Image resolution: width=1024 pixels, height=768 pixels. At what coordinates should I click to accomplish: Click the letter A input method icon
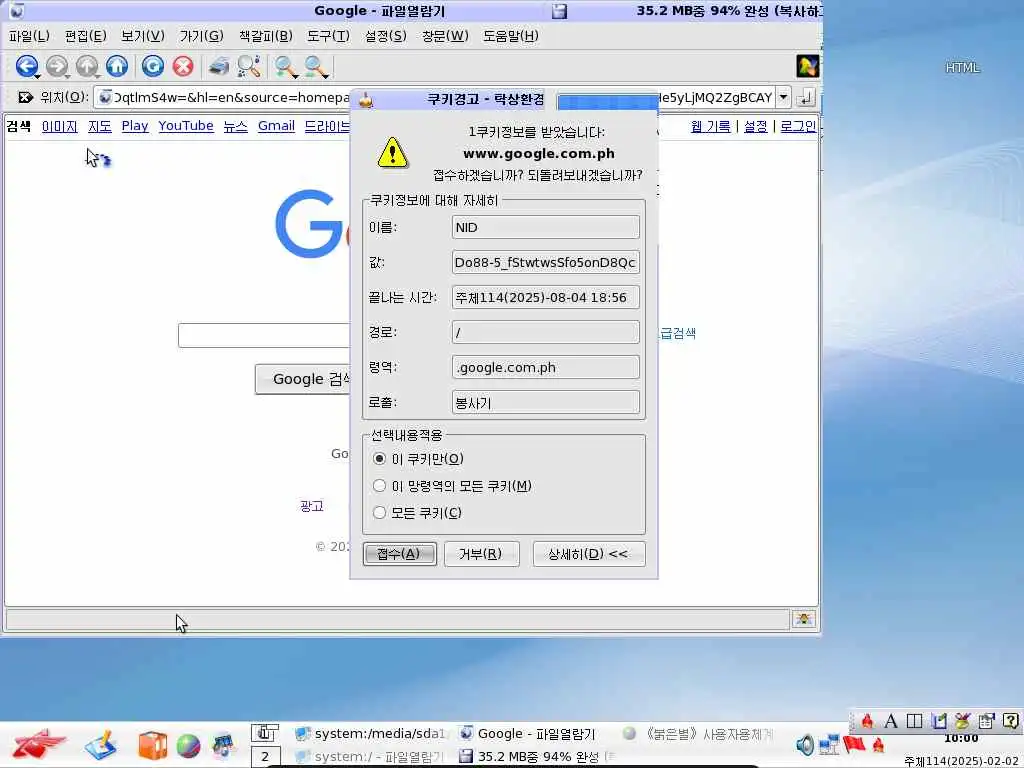891,721
